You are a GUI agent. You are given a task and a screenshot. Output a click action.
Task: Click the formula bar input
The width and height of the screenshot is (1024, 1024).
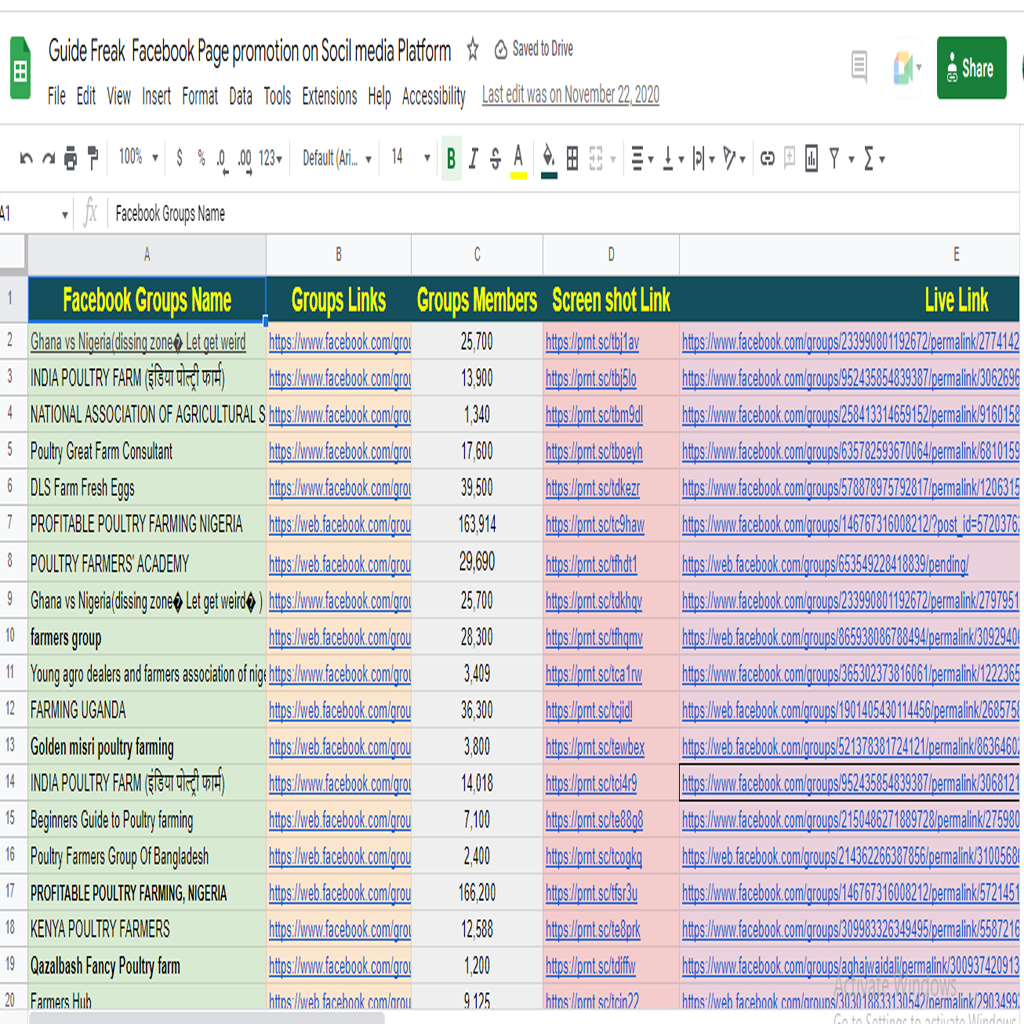point(564,214)
